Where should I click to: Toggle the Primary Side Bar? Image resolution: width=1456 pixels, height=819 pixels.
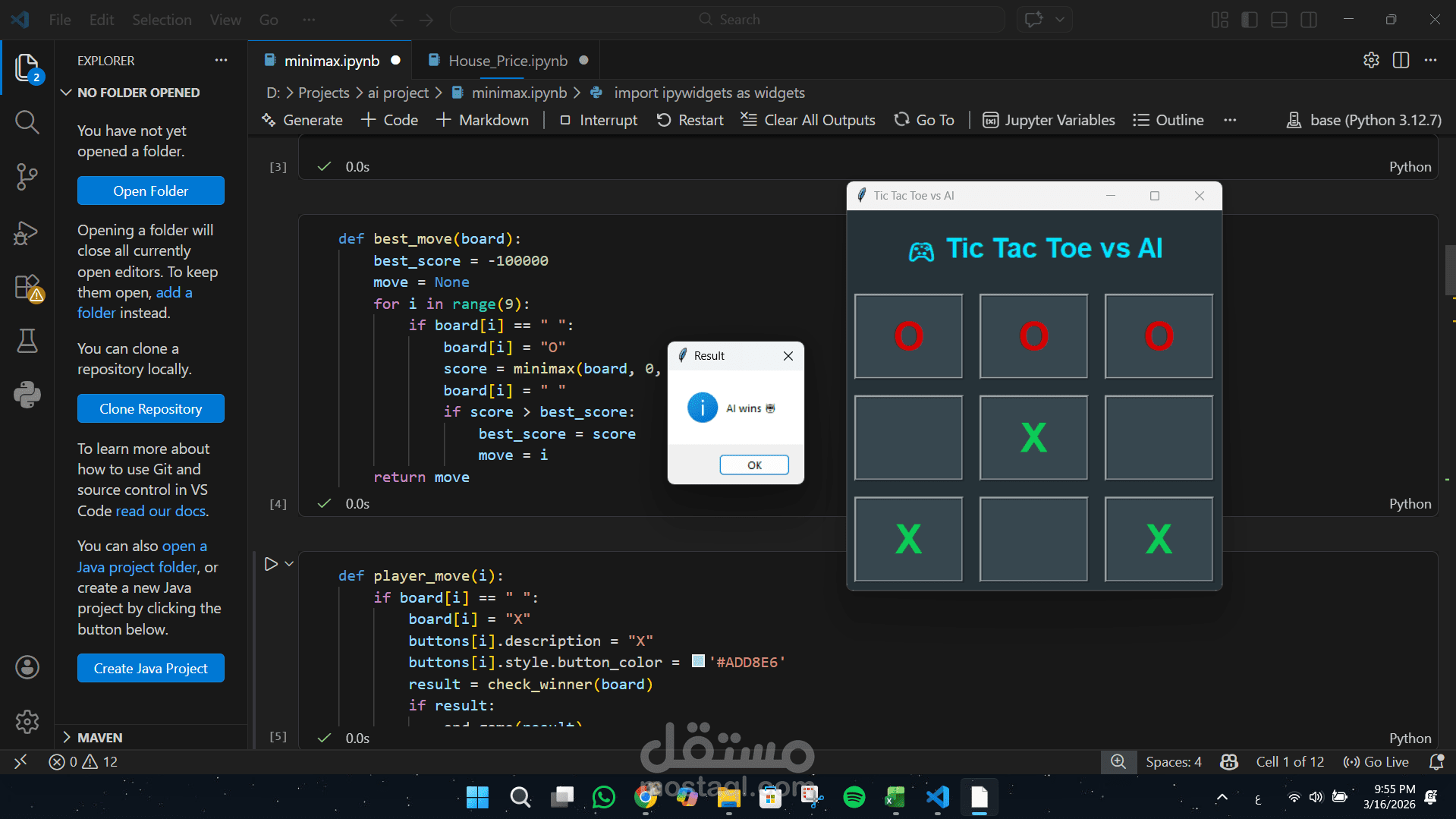coord(1249,20)
